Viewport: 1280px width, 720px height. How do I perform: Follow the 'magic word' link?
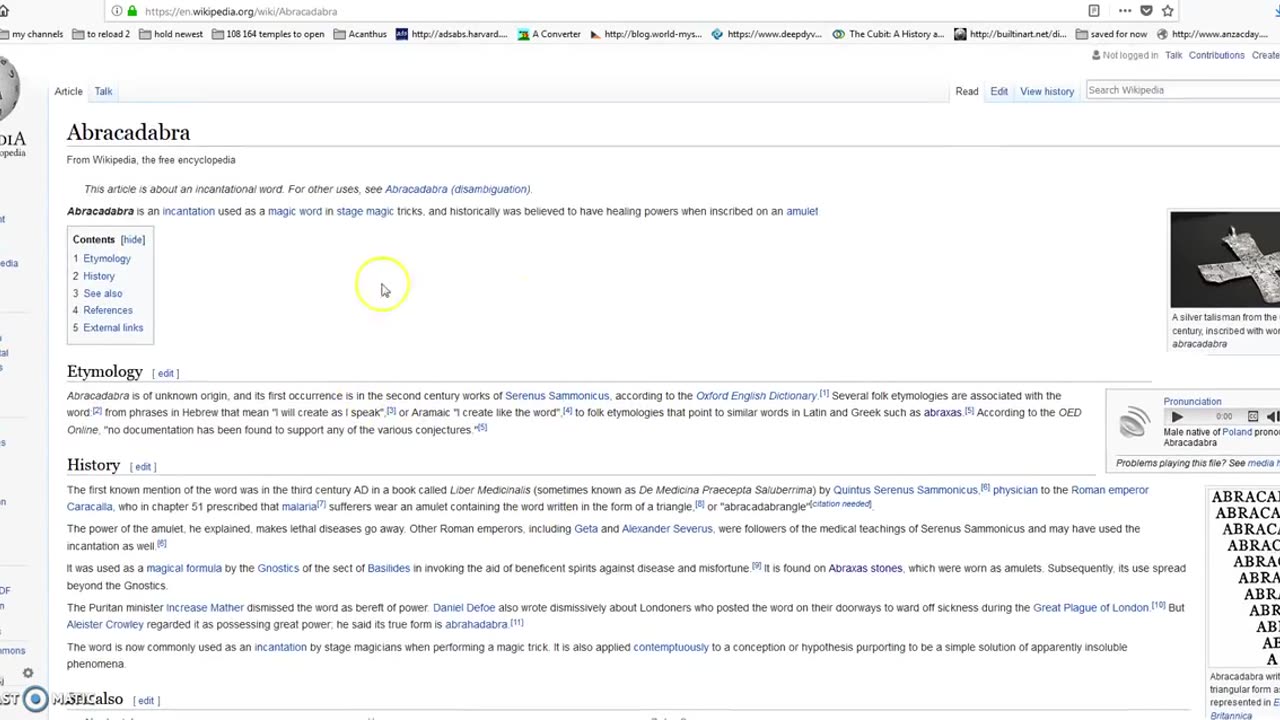295,211
